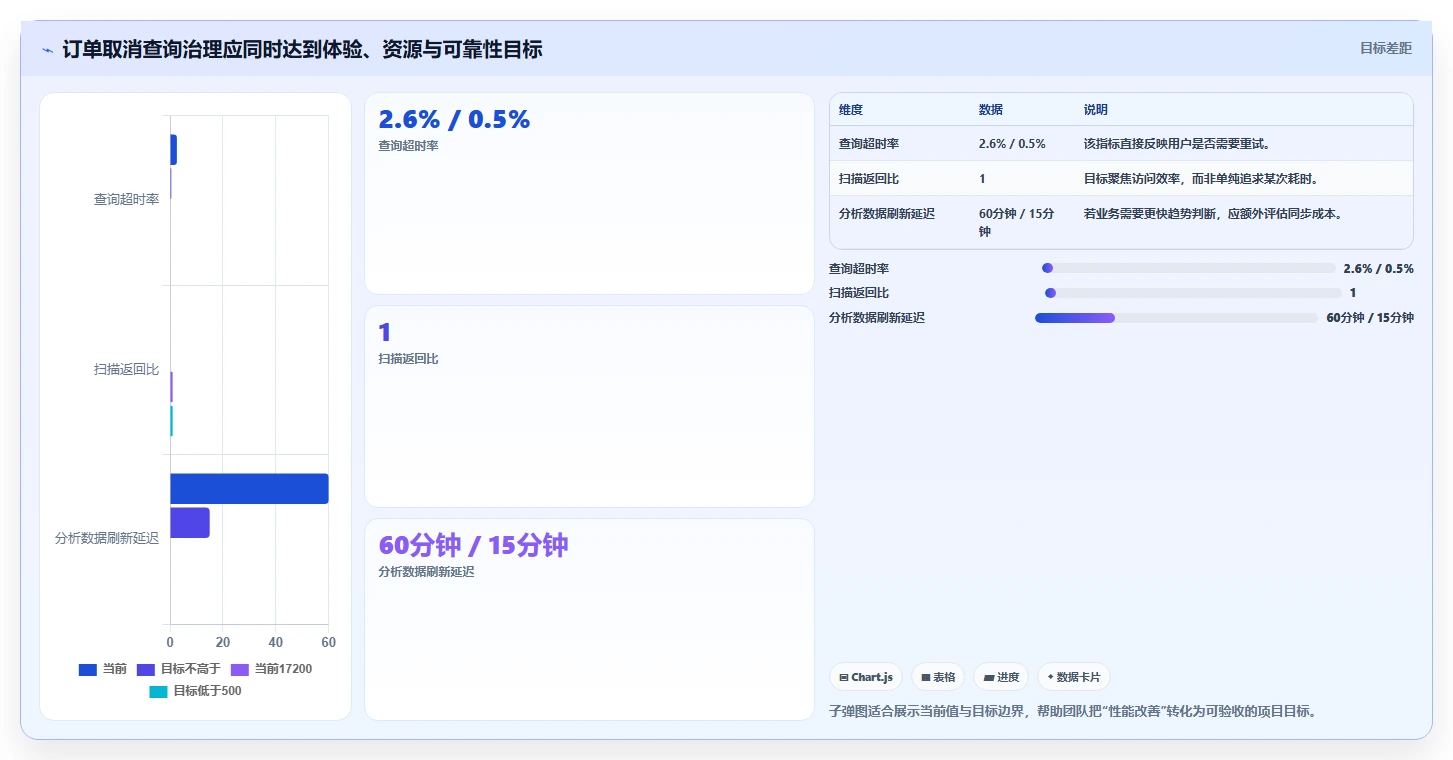Click the 分析数据刷新延迟 progress bar
1453x760 pixels.
point(1176,318)
